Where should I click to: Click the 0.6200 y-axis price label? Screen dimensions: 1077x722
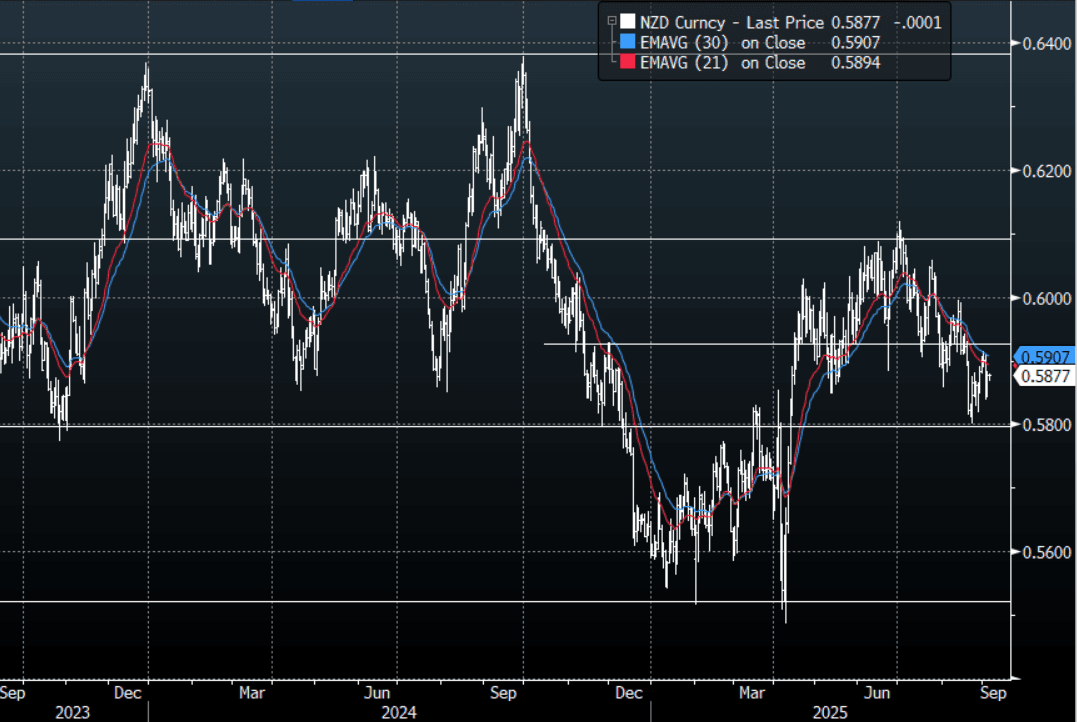1046,171
